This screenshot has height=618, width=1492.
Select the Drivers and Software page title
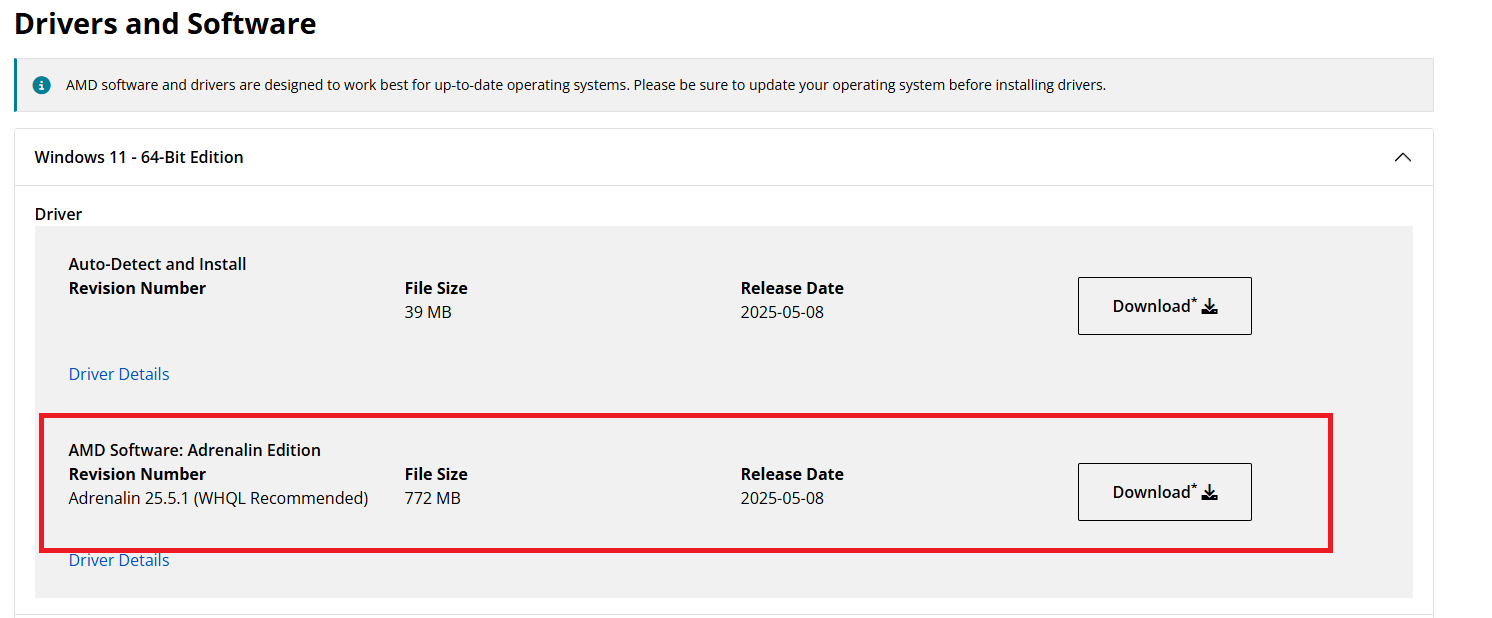(x=165, y=23)
